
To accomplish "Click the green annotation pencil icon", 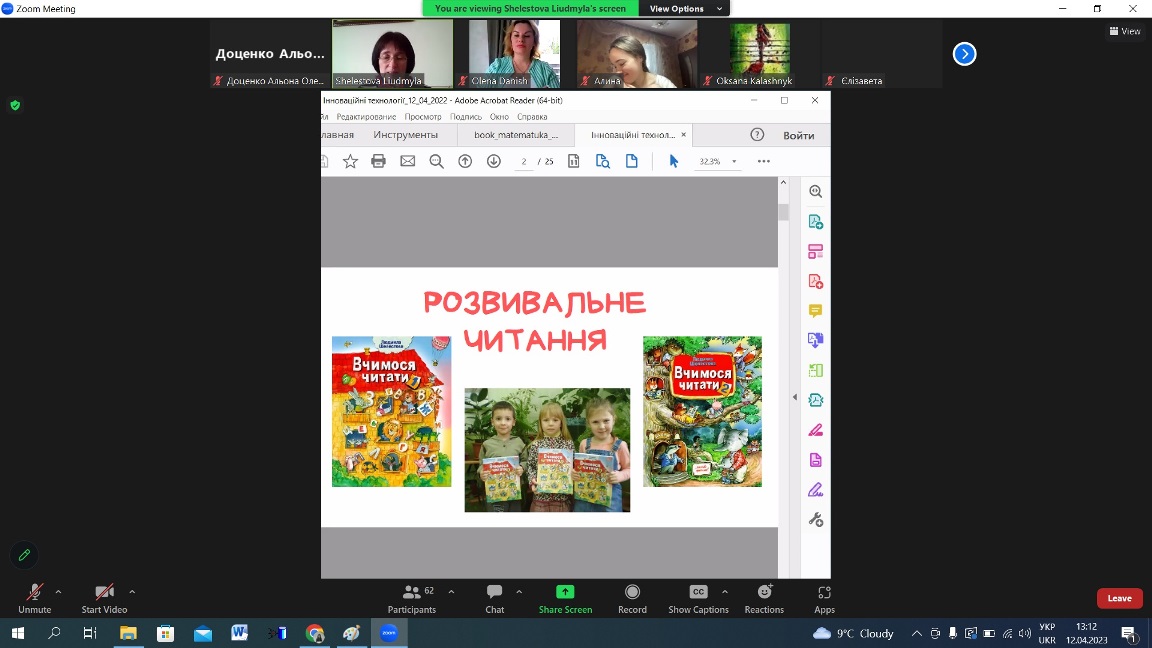I will [x=25, y=555].
